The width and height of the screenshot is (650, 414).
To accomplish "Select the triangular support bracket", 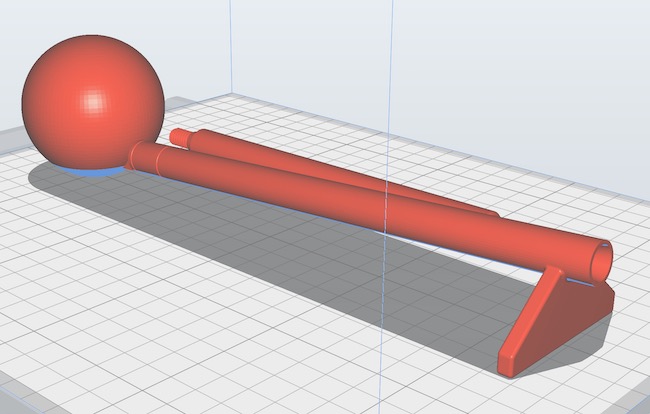I will (x=560, y=320).
